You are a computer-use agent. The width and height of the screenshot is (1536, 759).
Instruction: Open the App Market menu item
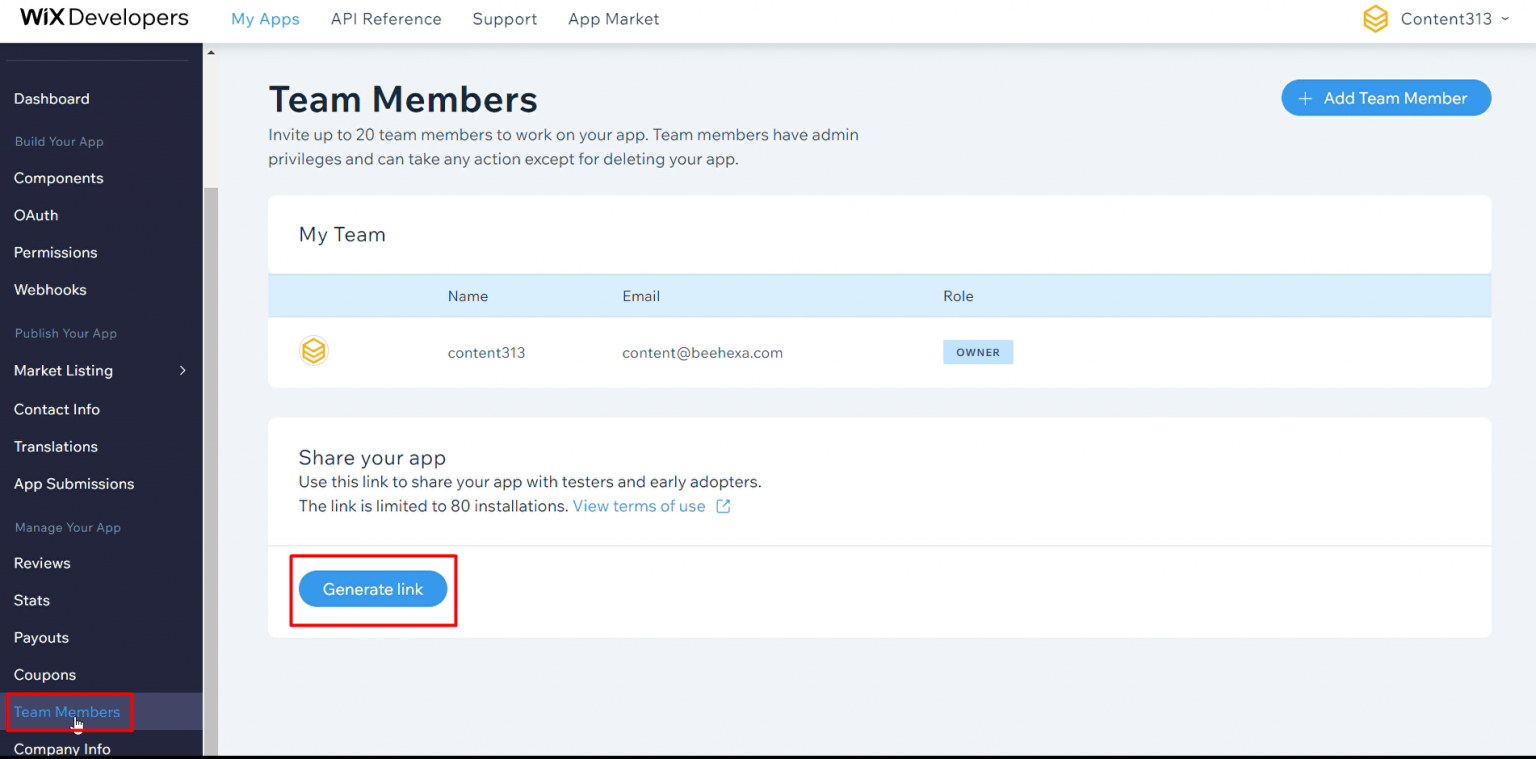tap(613, 19)
